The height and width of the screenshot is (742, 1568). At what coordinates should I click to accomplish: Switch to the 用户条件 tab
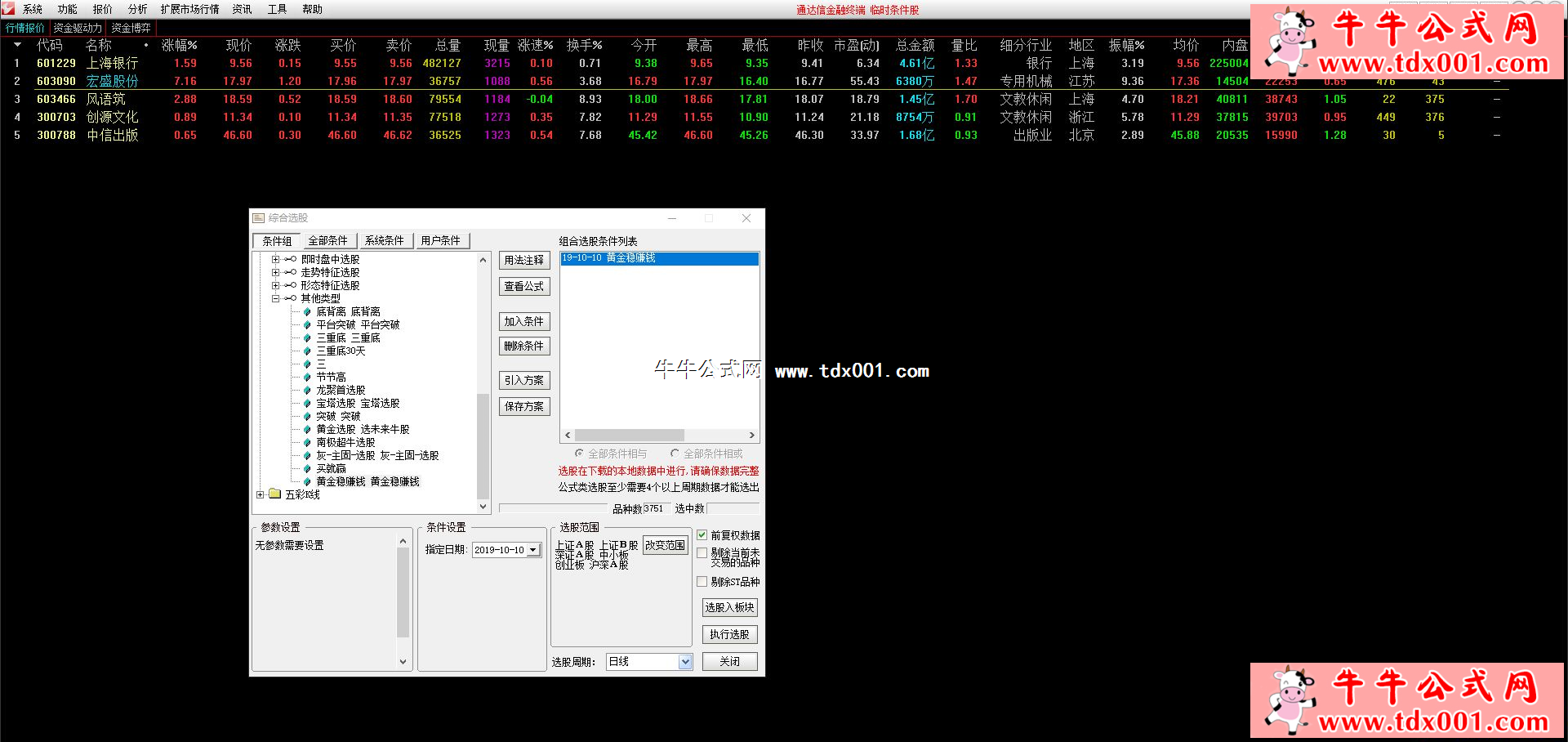[x=441, y=240]
